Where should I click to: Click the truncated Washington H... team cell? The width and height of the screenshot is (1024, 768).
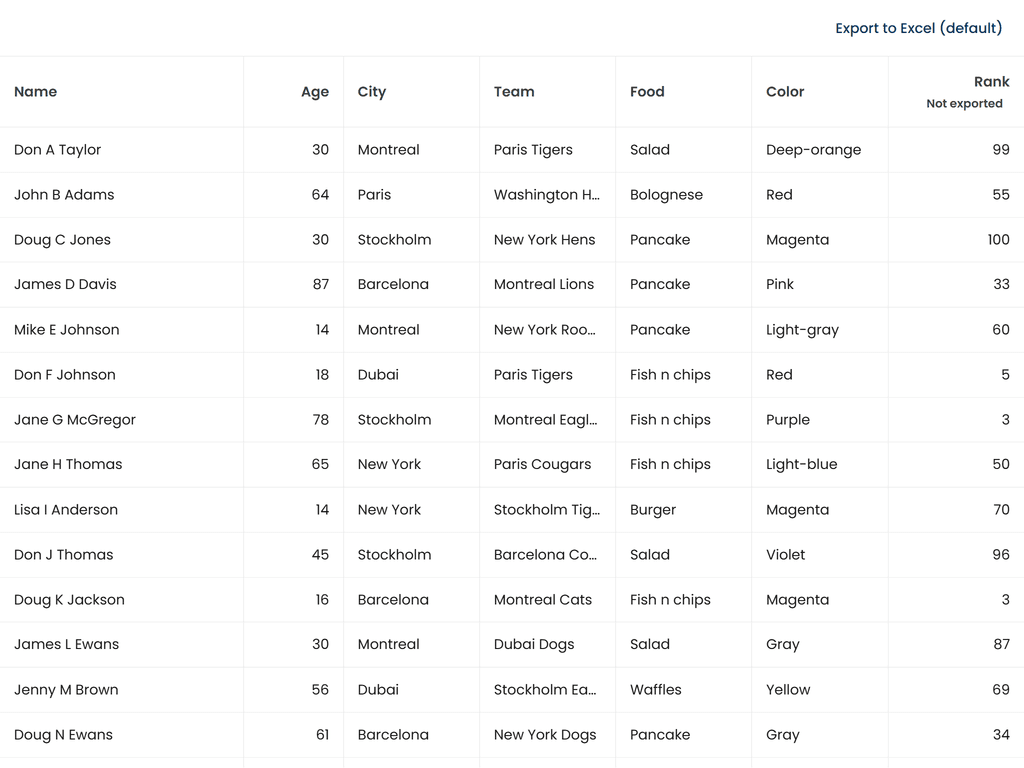(x=546, y=194)
